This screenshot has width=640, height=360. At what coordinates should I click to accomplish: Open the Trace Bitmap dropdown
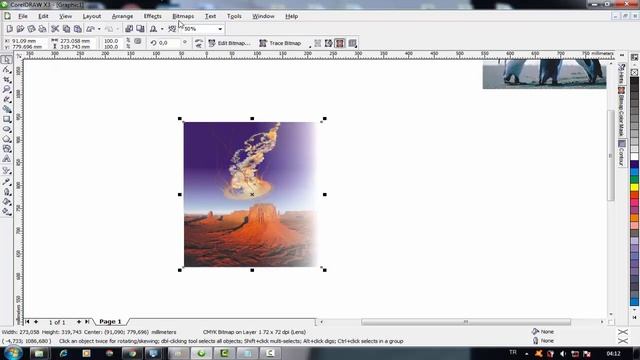tap(310, 46)
